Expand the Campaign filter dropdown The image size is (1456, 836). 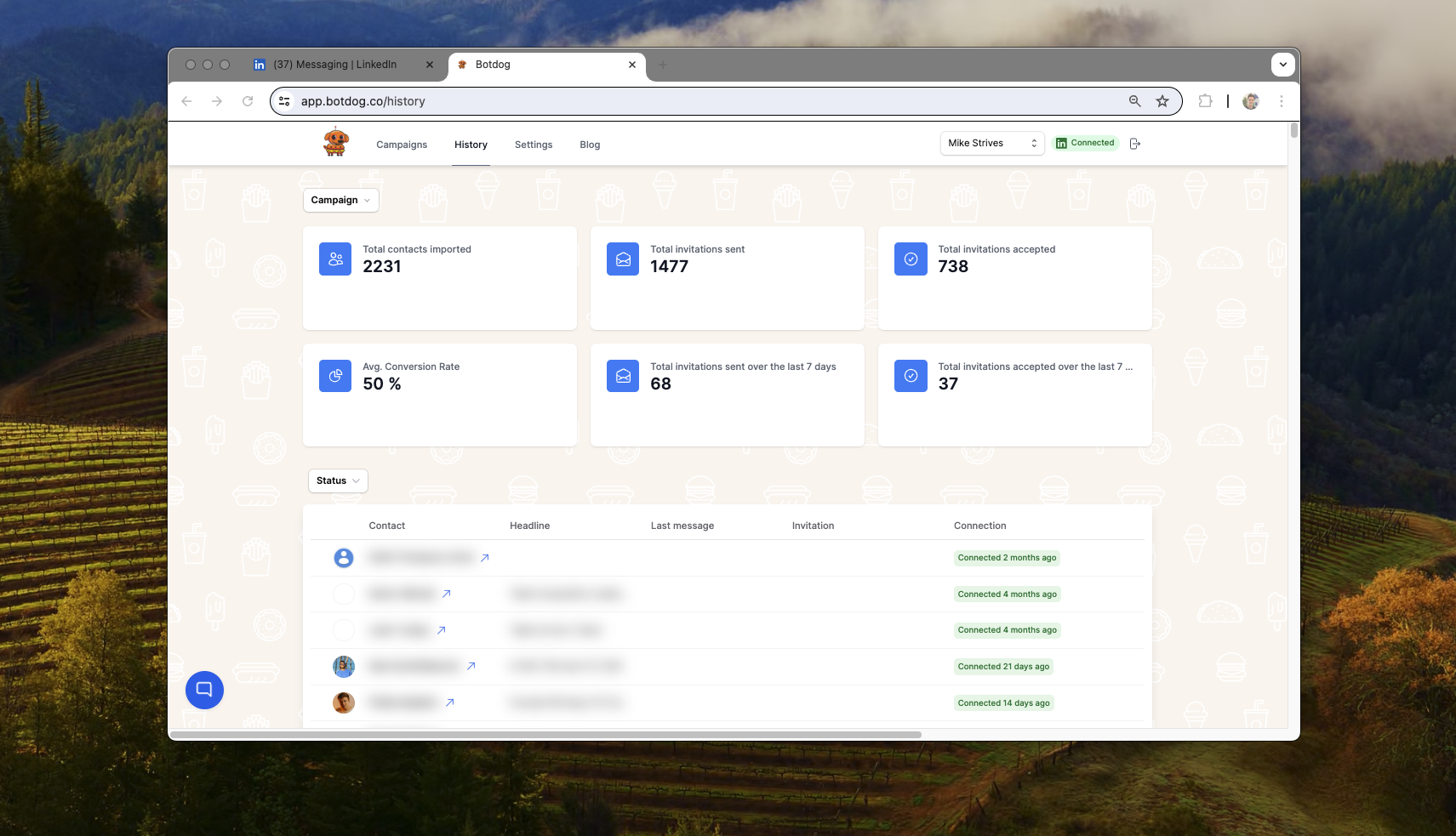340,201
